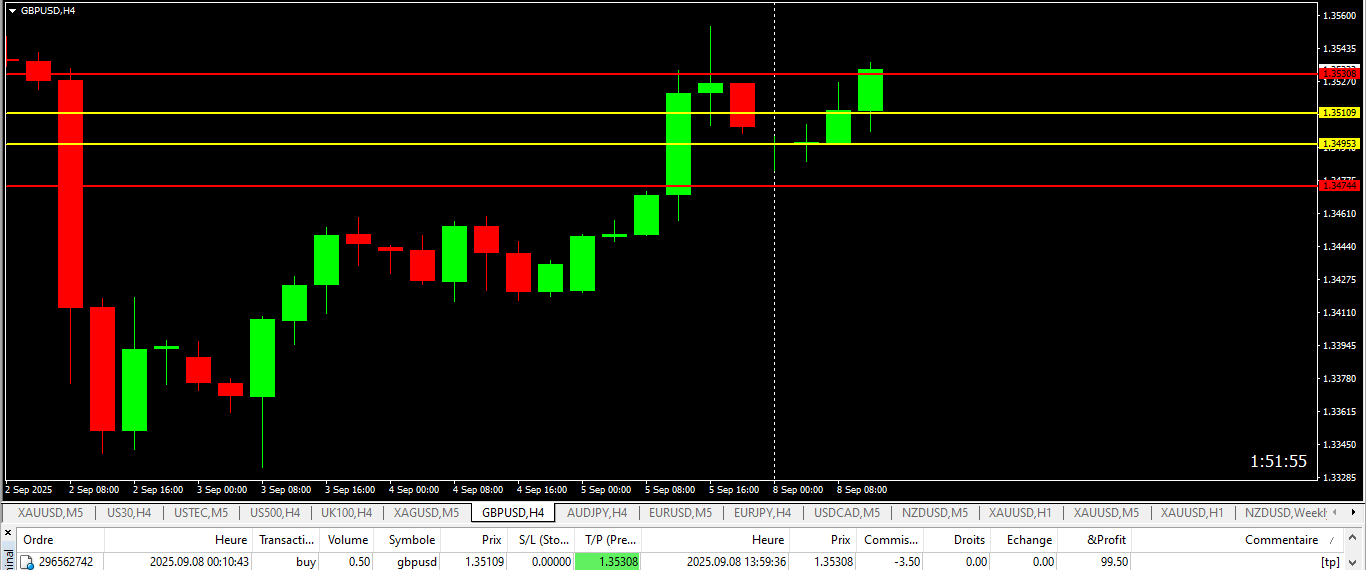Switch to the US30,H4 chart tab
1366x570 pixels.
click(129, 513)
